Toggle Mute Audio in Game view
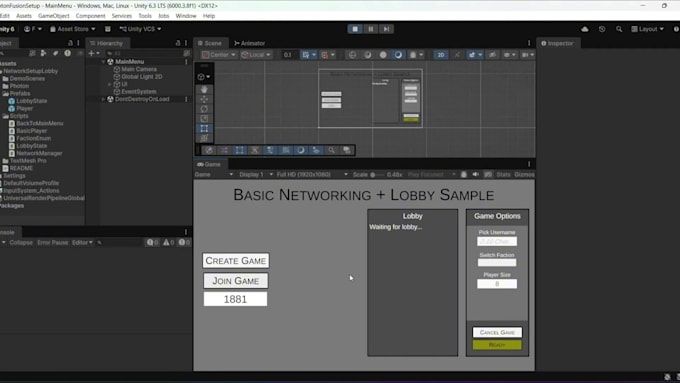Screen dimensions: 680x383 [476, 174]
